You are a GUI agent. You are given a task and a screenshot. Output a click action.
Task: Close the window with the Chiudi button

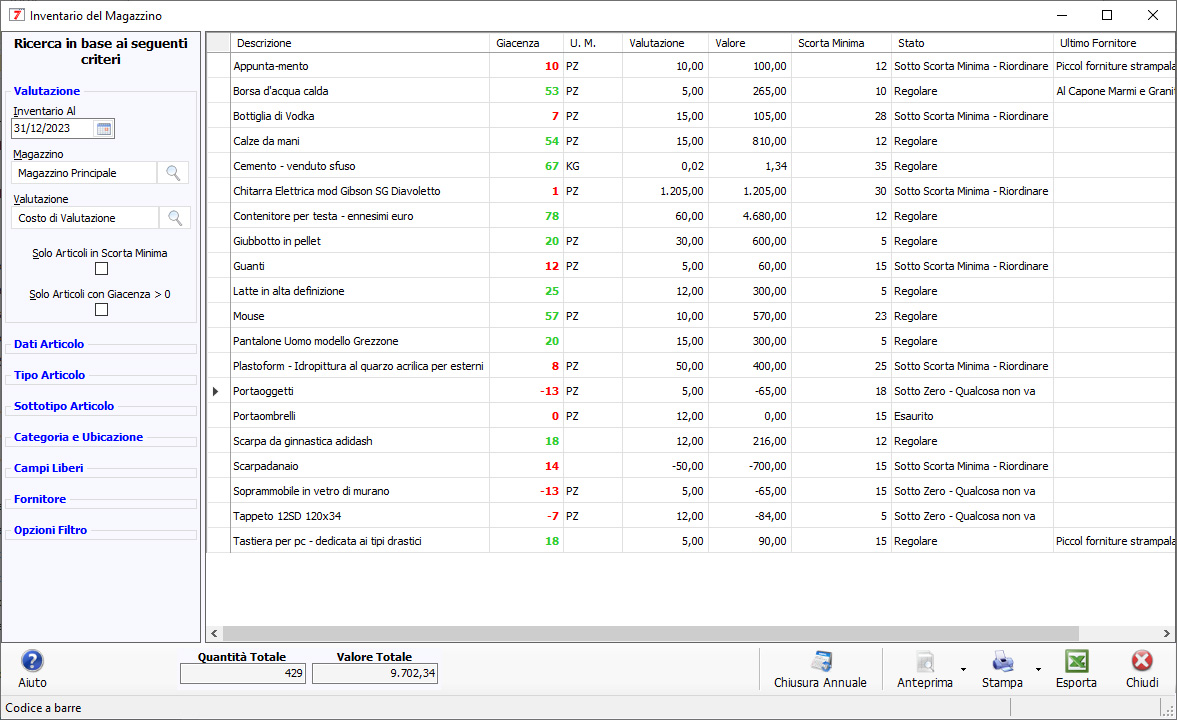tap(1142, 668)
